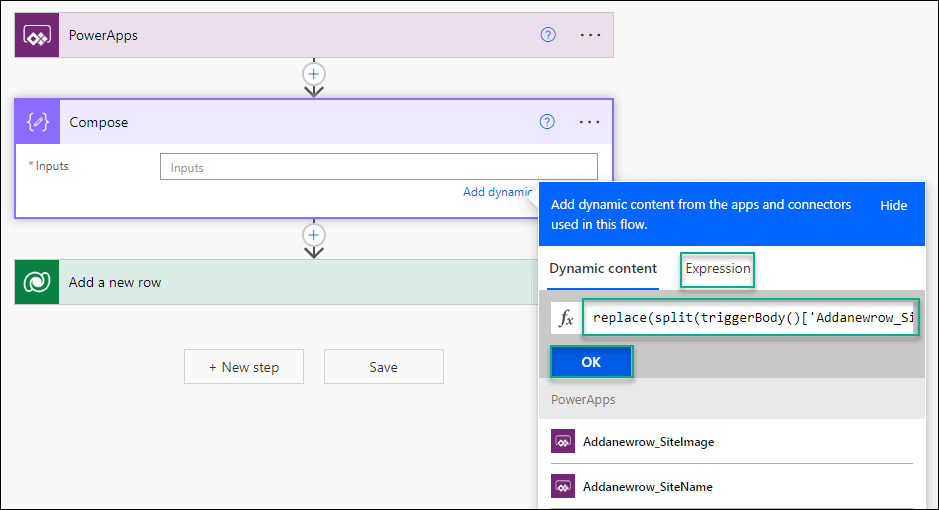This screenshot has width=939, height=510.
Task: Open help for the PowerApps step
Action: pos(548,35)
